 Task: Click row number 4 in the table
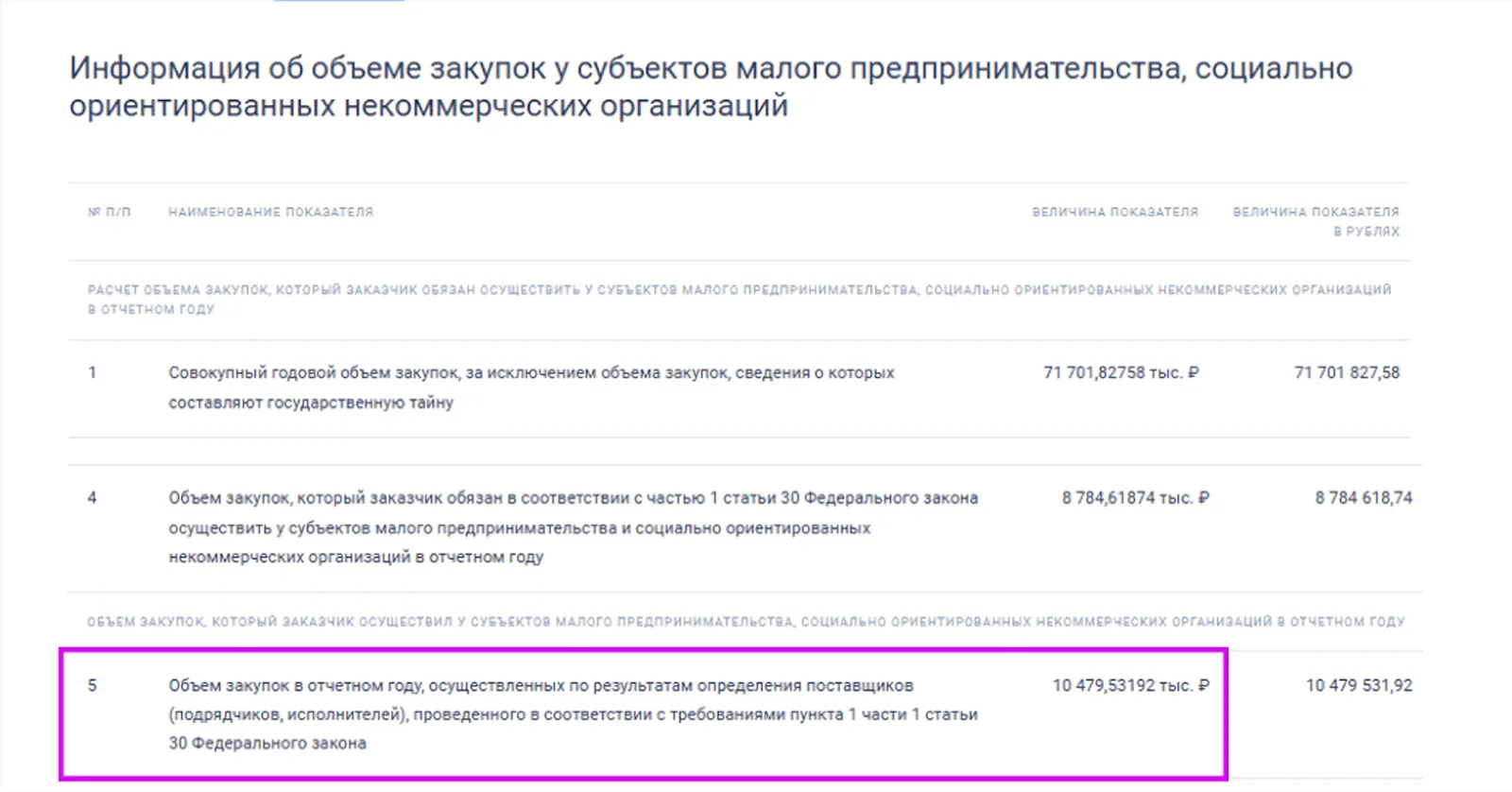[x=92, y=497]
